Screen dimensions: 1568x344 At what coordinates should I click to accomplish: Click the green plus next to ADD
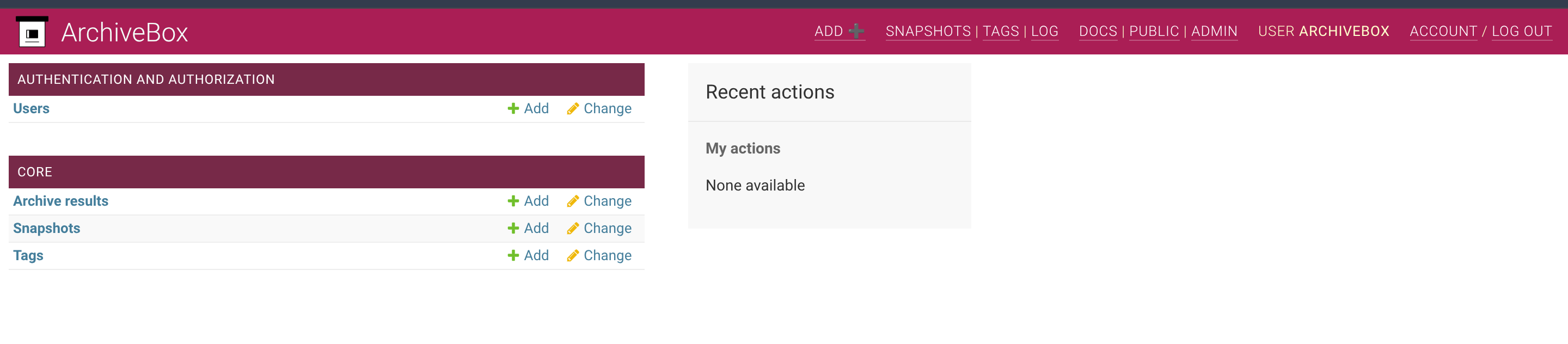pyautogui.click(x=856, y=30)
